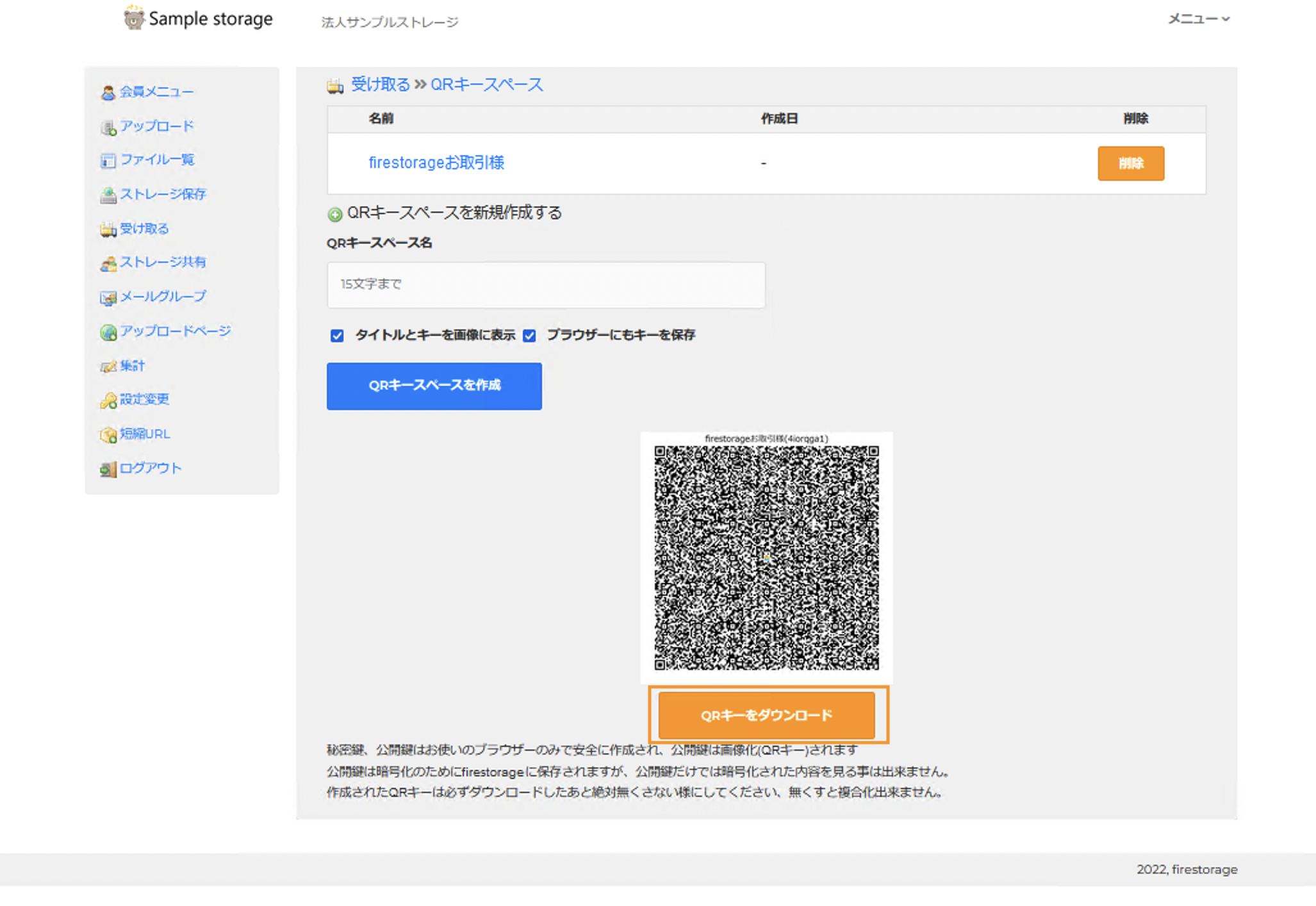The width and height of the screenshot is (1316, 906).
Task: Click the 受け取る breadcrumb link
Action: pyautogui.click(x=380, y=84)
